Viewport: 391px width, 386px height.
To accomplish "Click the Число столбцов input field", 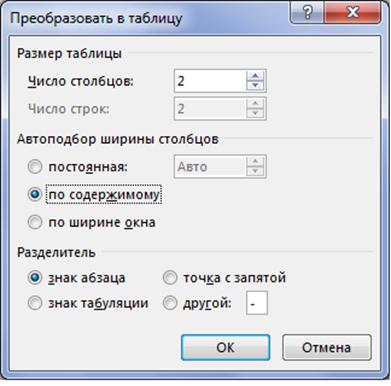I will pos(210,81).
